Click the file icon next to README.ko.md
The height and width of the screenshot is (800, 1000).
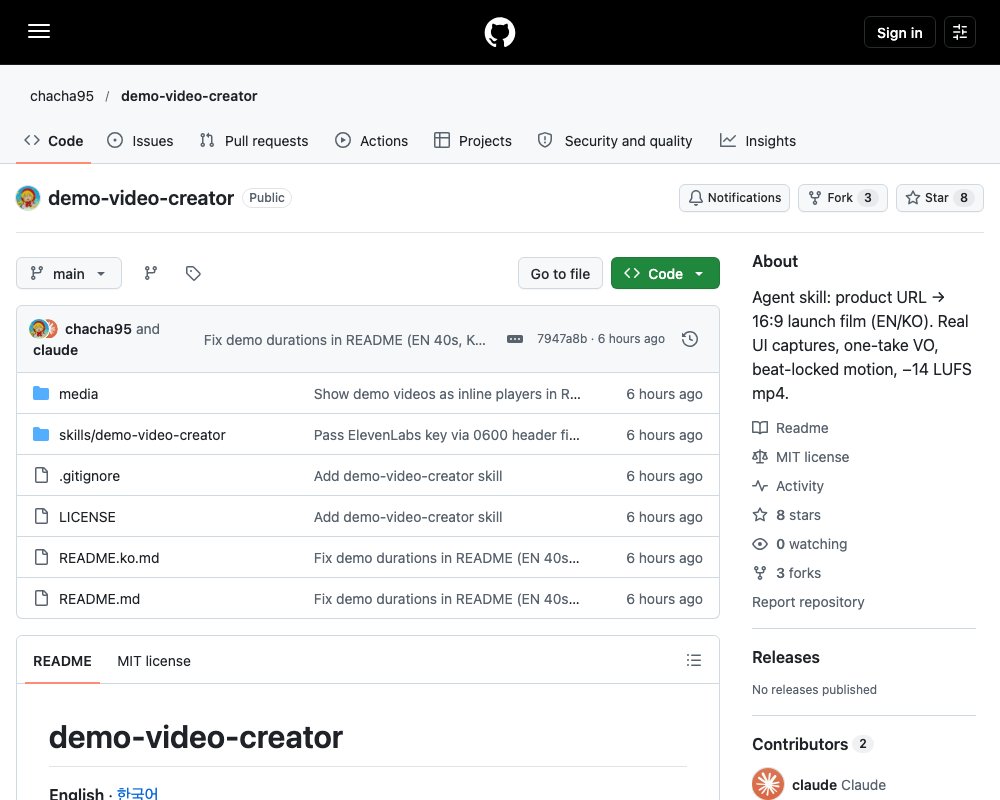coord(41,558)
